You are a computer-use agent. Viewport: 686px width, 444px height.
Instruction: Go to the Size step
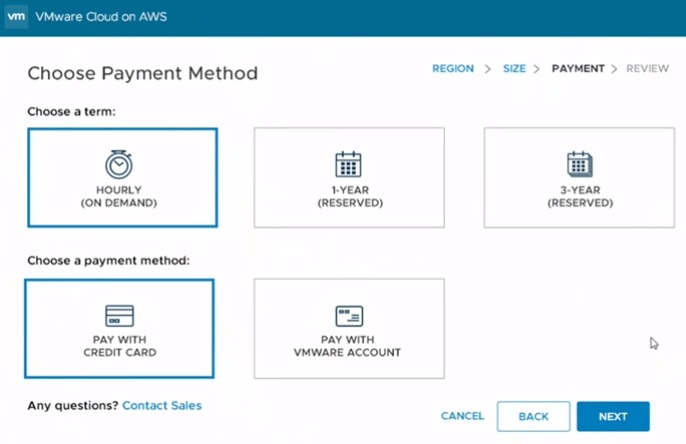click(x=514, y=69)
